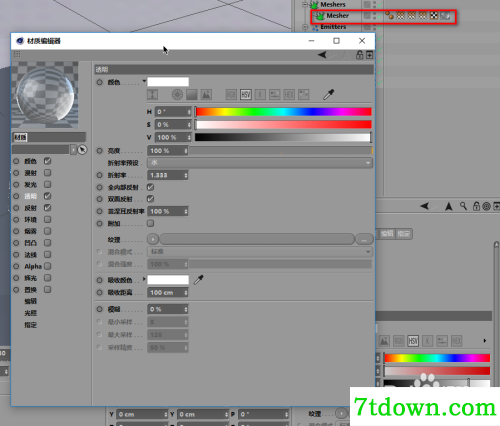500x426 pixels.
Task: Select the color wheel mode icon
Action: click(x=177, y=95)
